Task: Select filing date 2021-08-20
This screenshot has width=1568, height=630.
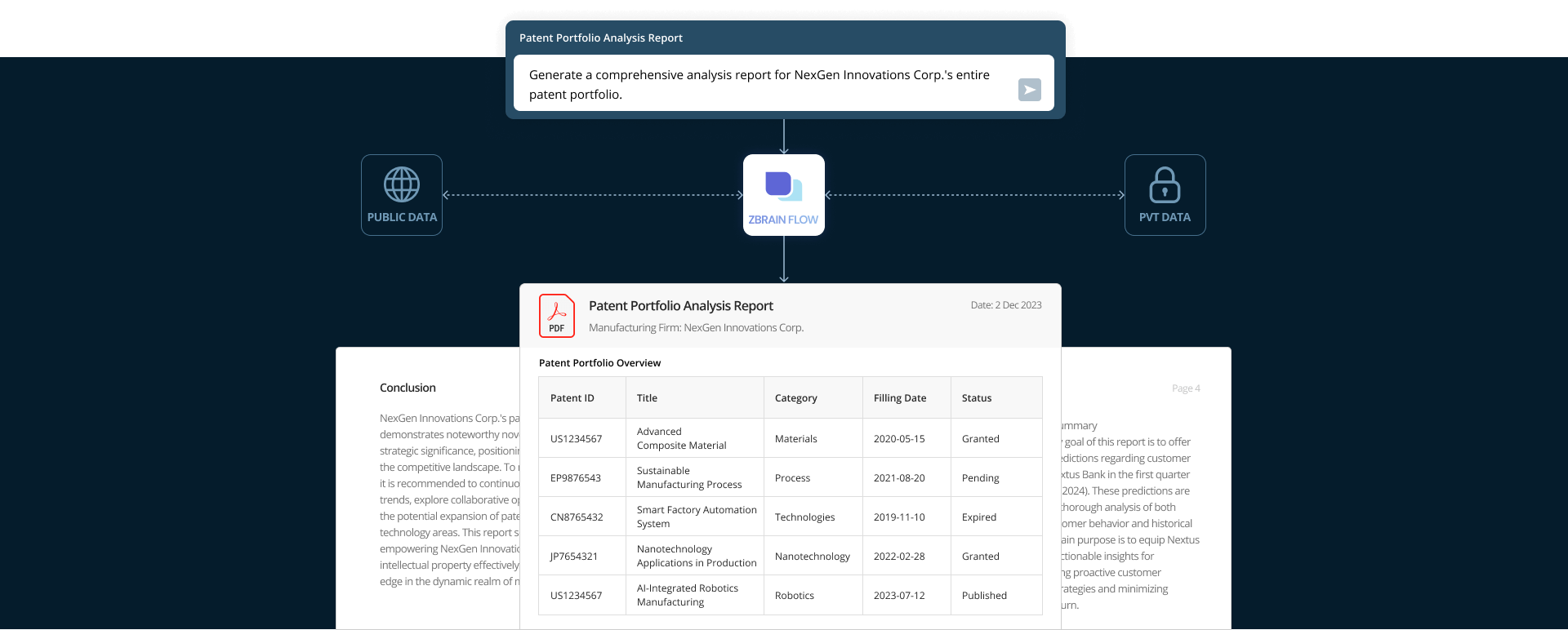Action: tap(899, 478)
